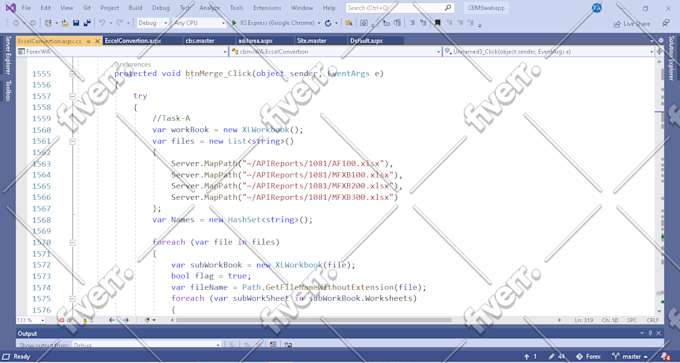
Task: Click the New Project toolbar icon
Action: pos(48,23)
